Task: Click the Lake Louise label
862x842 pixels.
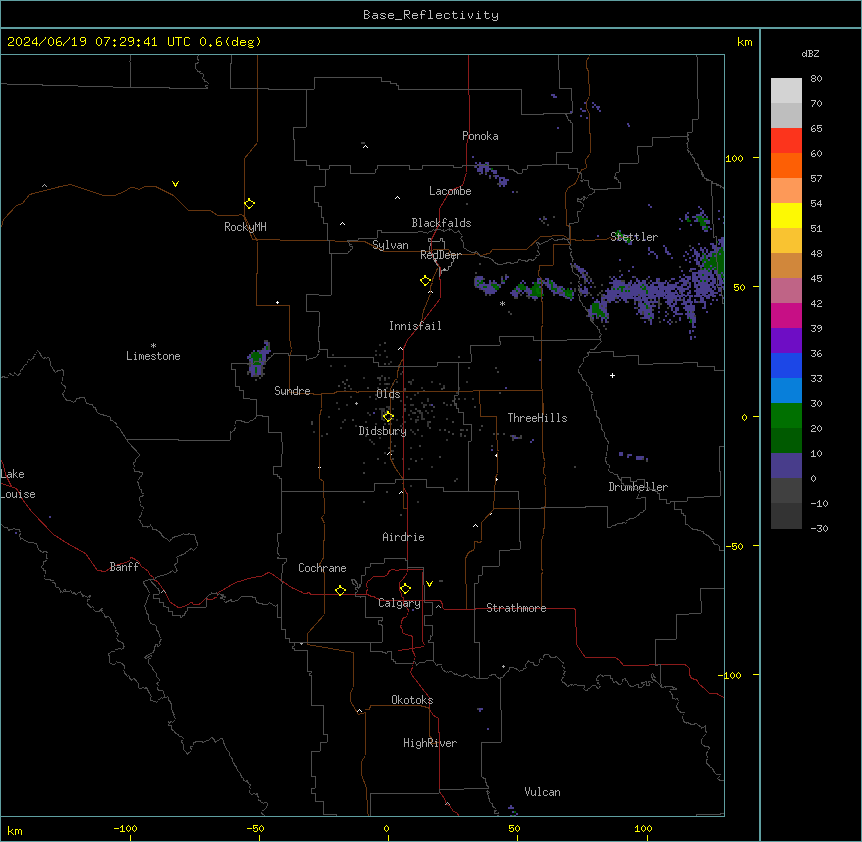Action: [x=16, y=484]
